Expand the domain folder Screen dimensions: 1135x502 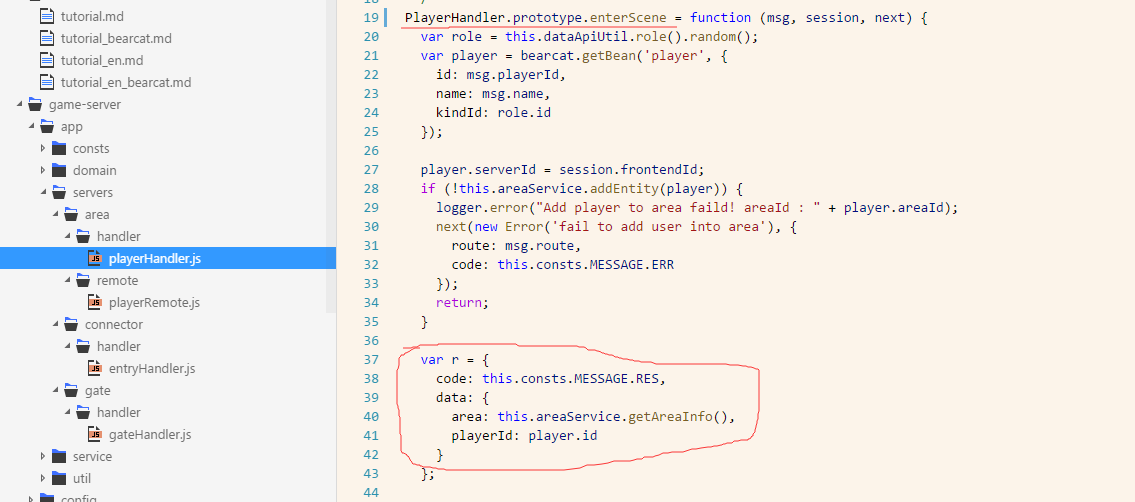[43, 171]
